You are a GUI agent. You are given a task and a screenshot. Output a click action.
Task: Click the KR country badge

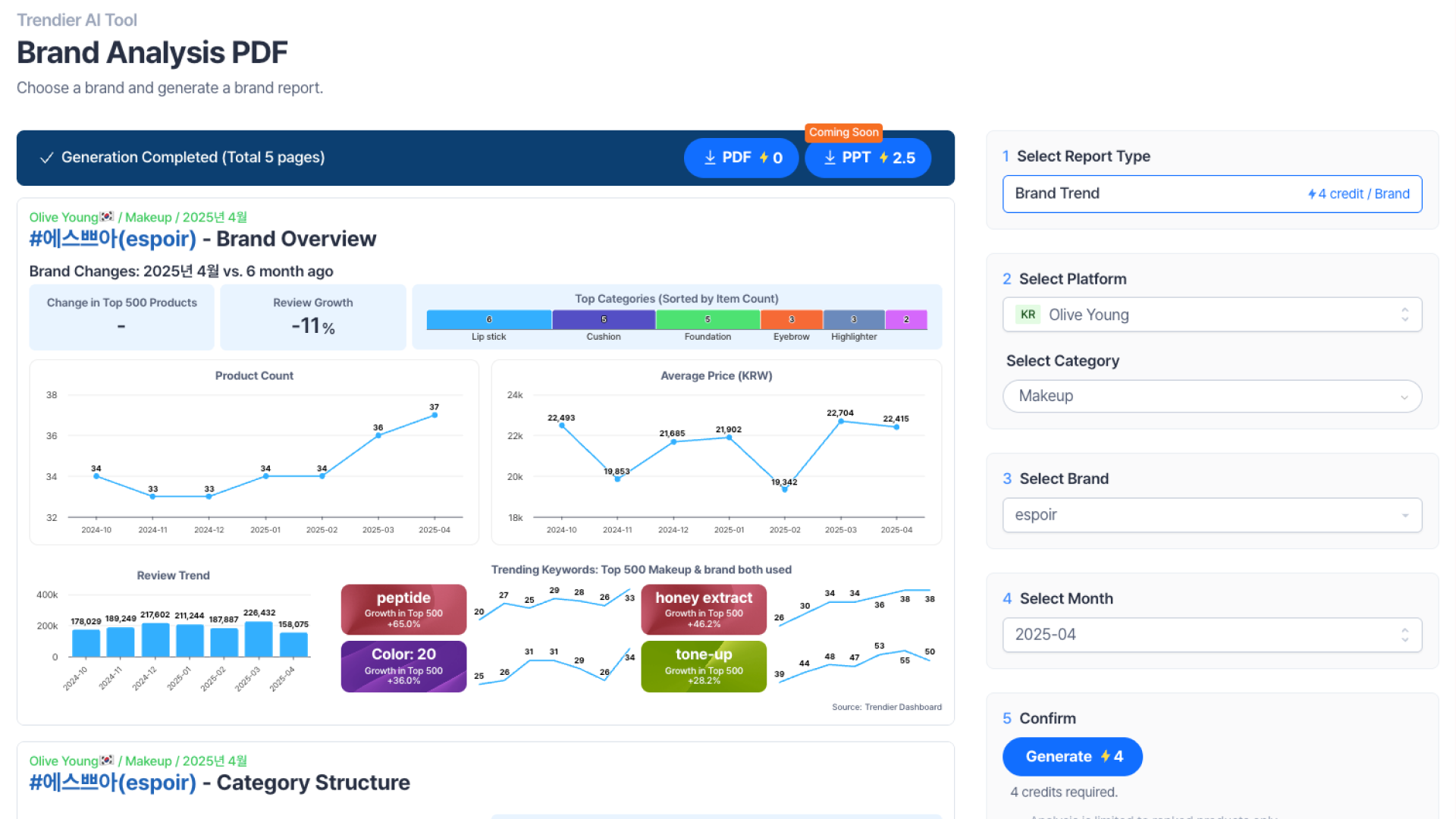click(1028, 315)
